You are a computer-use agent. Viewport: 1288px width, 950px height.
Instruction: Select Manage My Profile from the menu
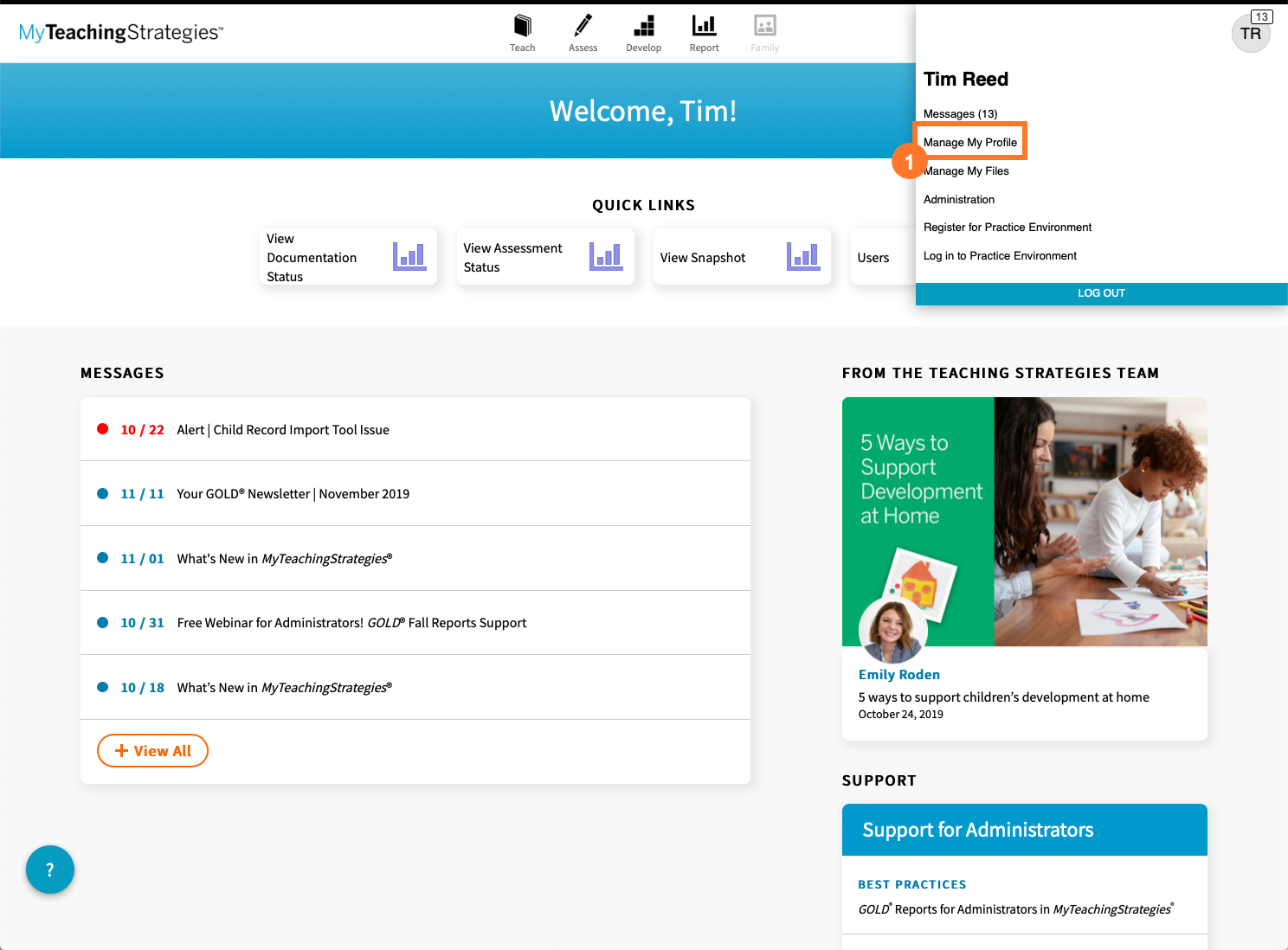click(x=969, y=141)
